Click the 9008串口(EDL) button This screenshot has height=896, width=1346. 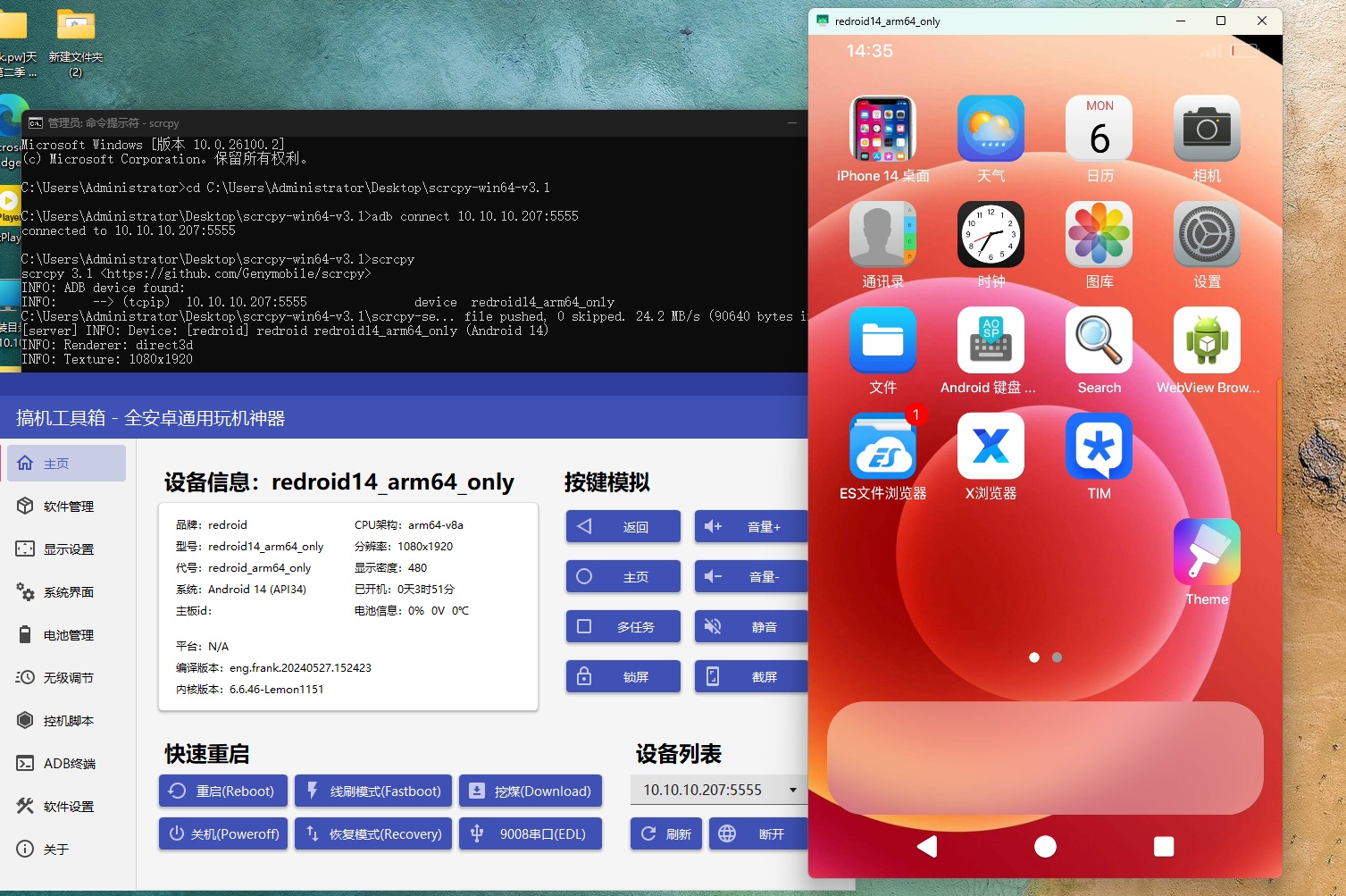pyautogui.click(x=531, y=834)
